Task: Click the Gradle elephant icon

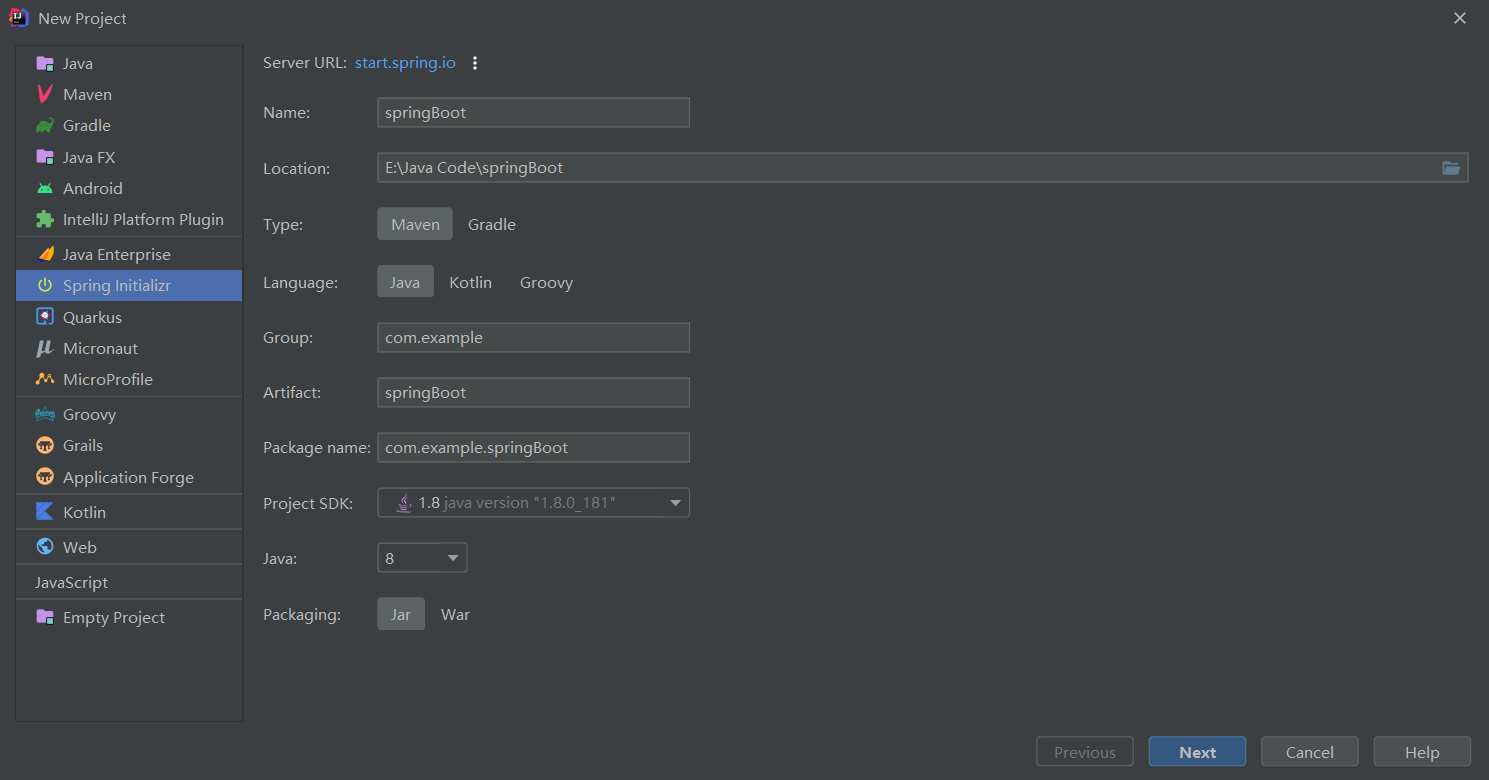Action: [44, 126]
